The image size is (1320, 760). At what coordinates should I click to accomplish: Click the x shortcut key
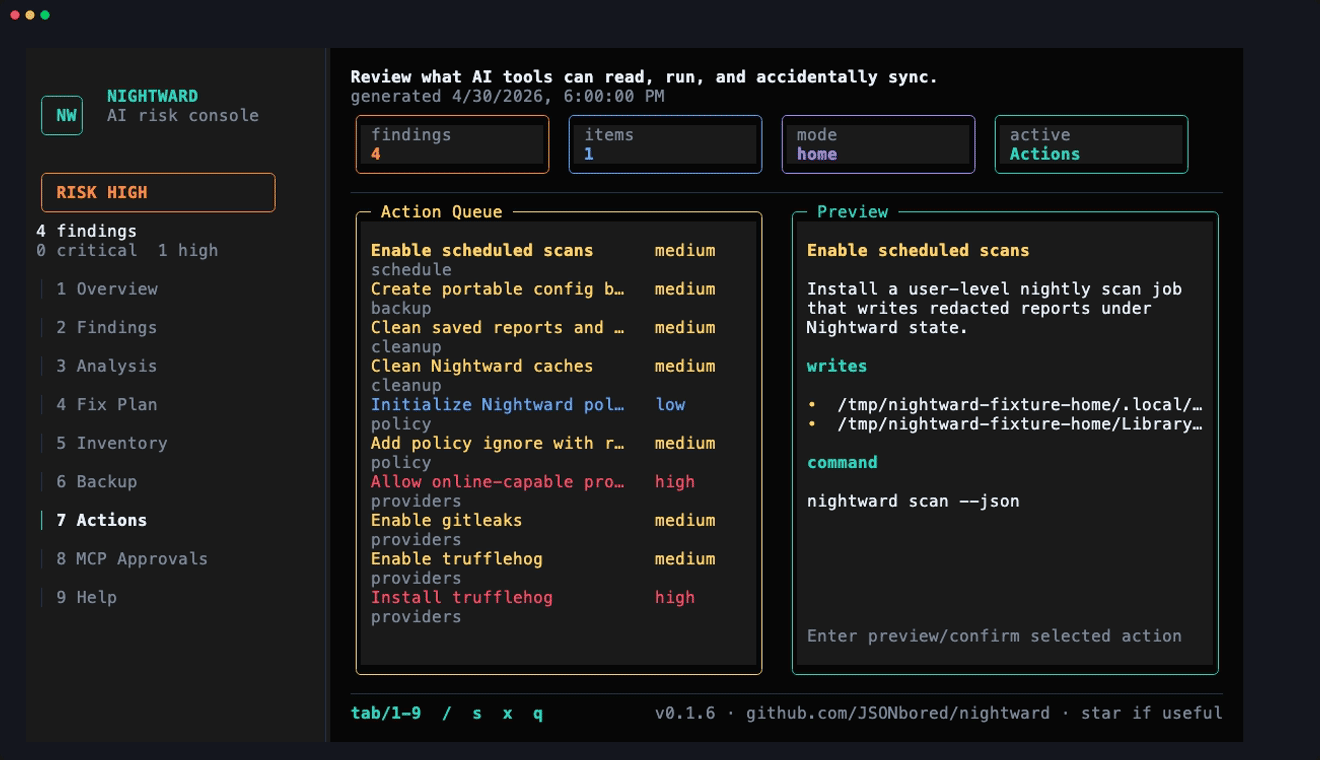[508, 713]
